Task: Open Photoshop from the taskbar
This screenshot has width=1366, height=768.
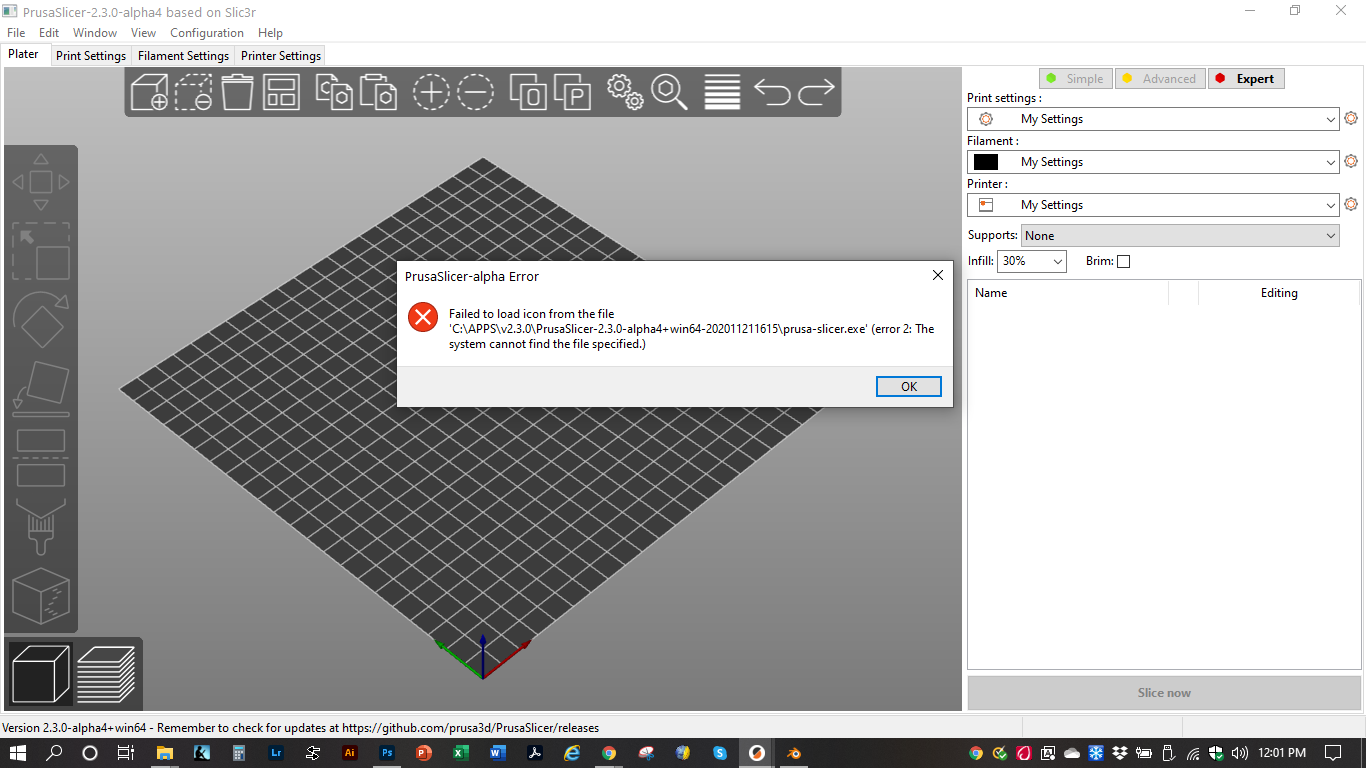Action: click(386, 753)
